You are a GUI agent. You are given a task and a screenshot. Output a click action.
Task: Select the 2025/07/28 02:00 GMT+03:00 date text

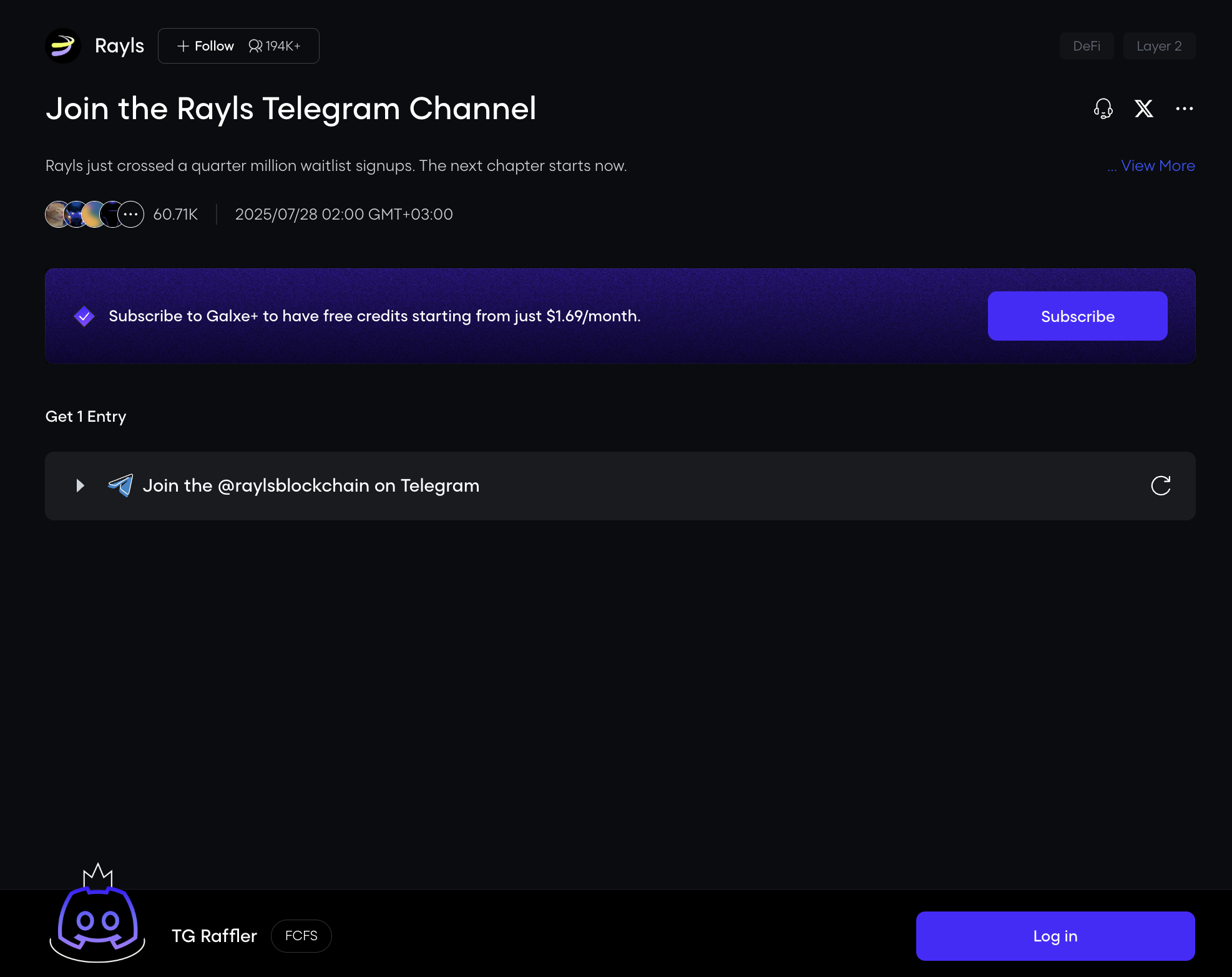pyautogui.click(x=344, y=215)
